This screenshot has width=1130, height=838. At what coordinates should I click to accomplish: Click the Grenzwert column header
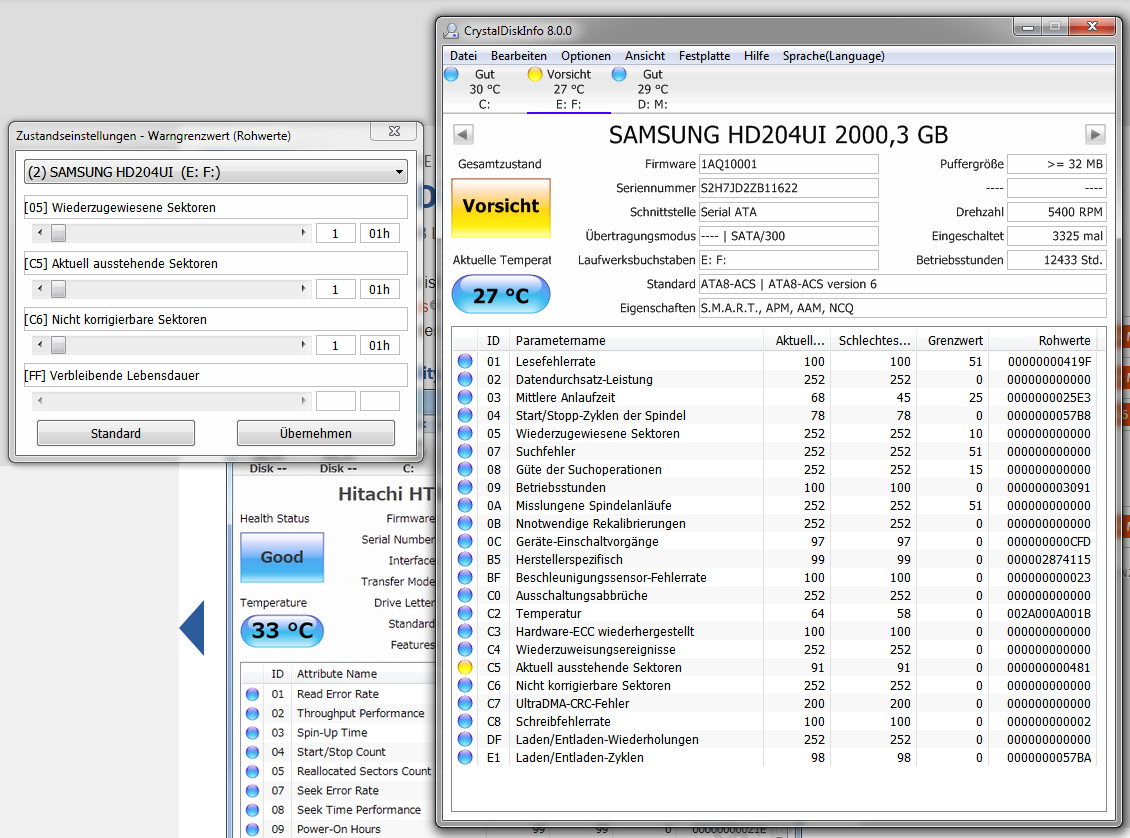pos(952,340)
